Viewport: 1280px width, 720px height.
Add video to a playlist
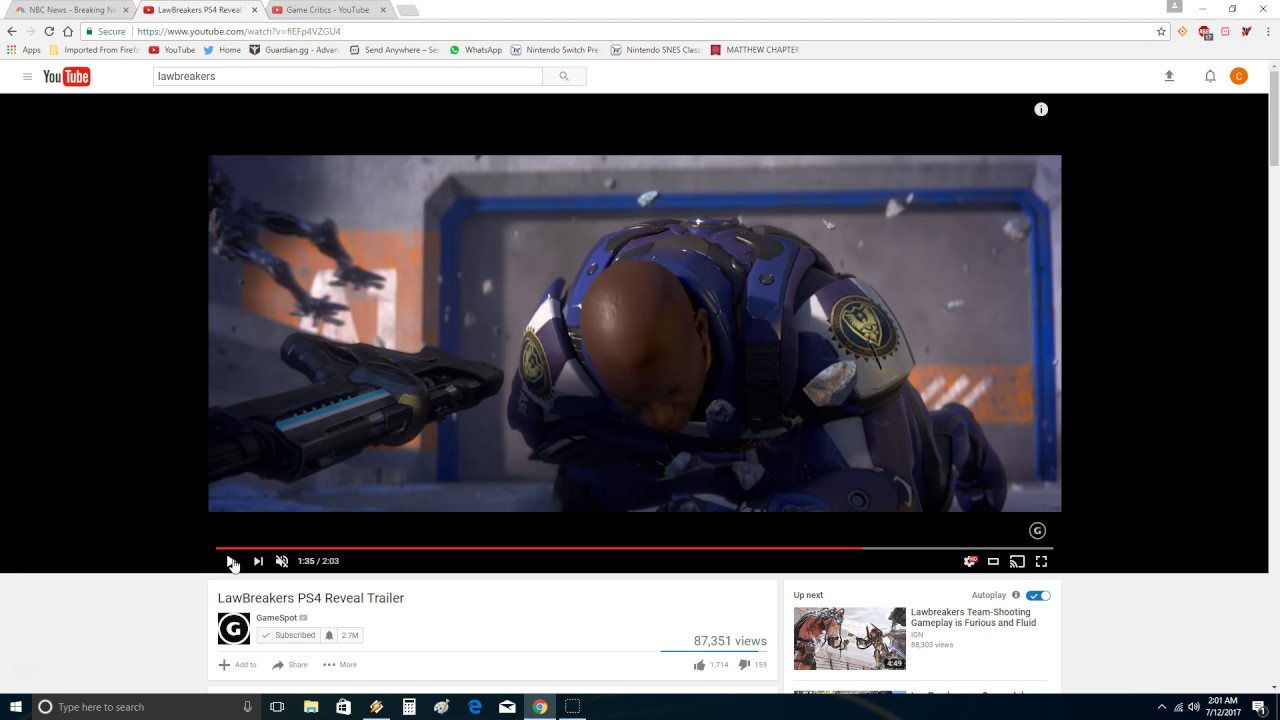pyautogui.click(x=237, y=665)
